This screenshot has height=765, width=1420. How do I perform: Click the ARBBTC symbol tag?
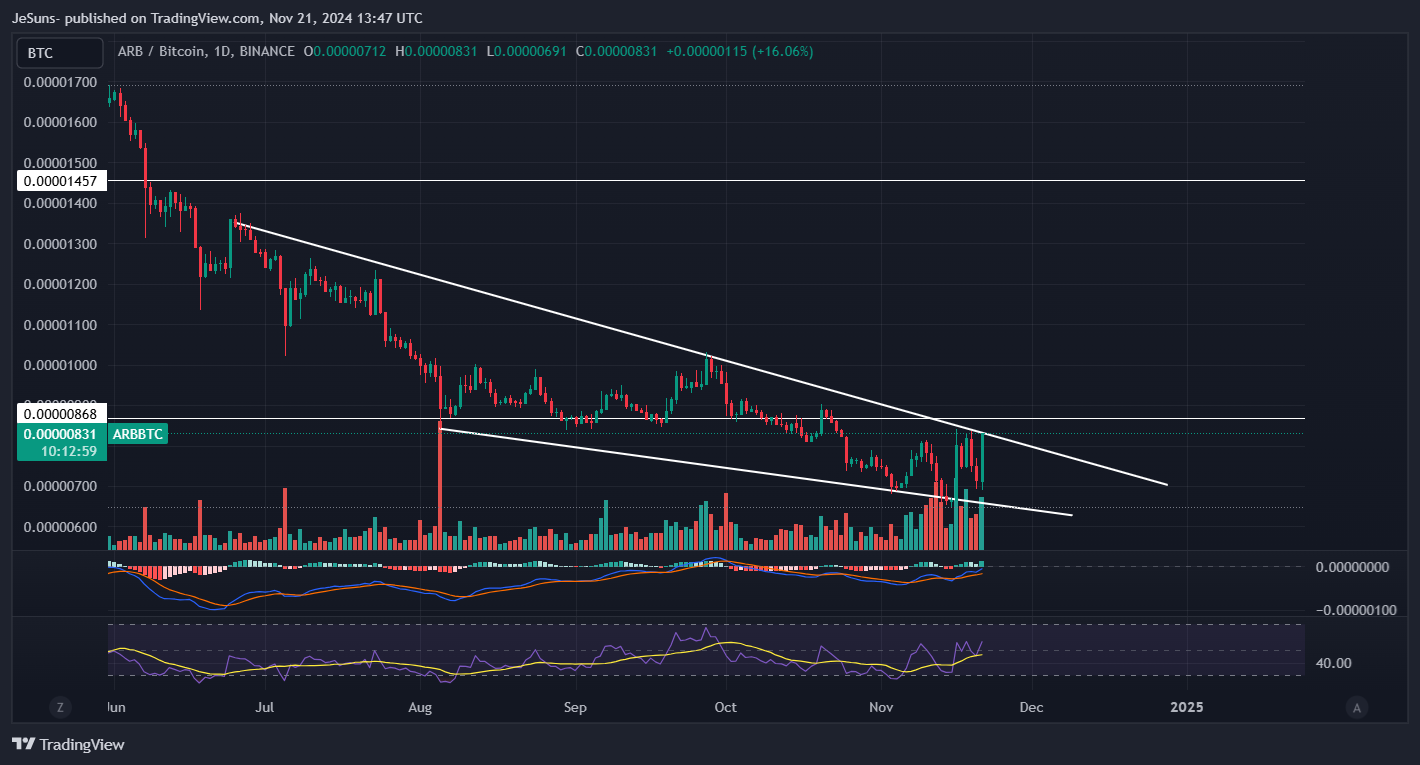[x=139, y=434]
